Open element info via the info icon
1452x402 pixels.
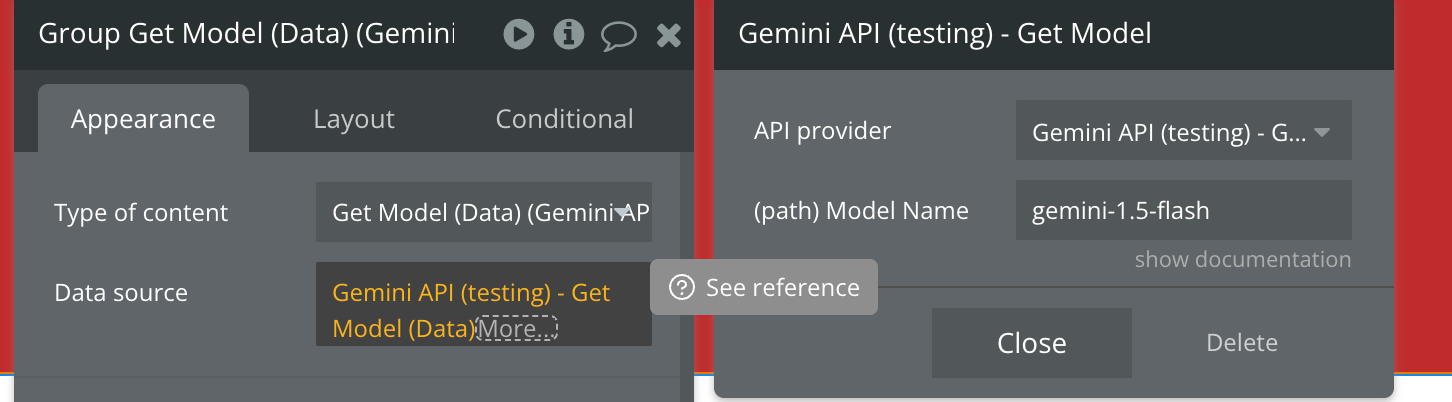(568, 35)
